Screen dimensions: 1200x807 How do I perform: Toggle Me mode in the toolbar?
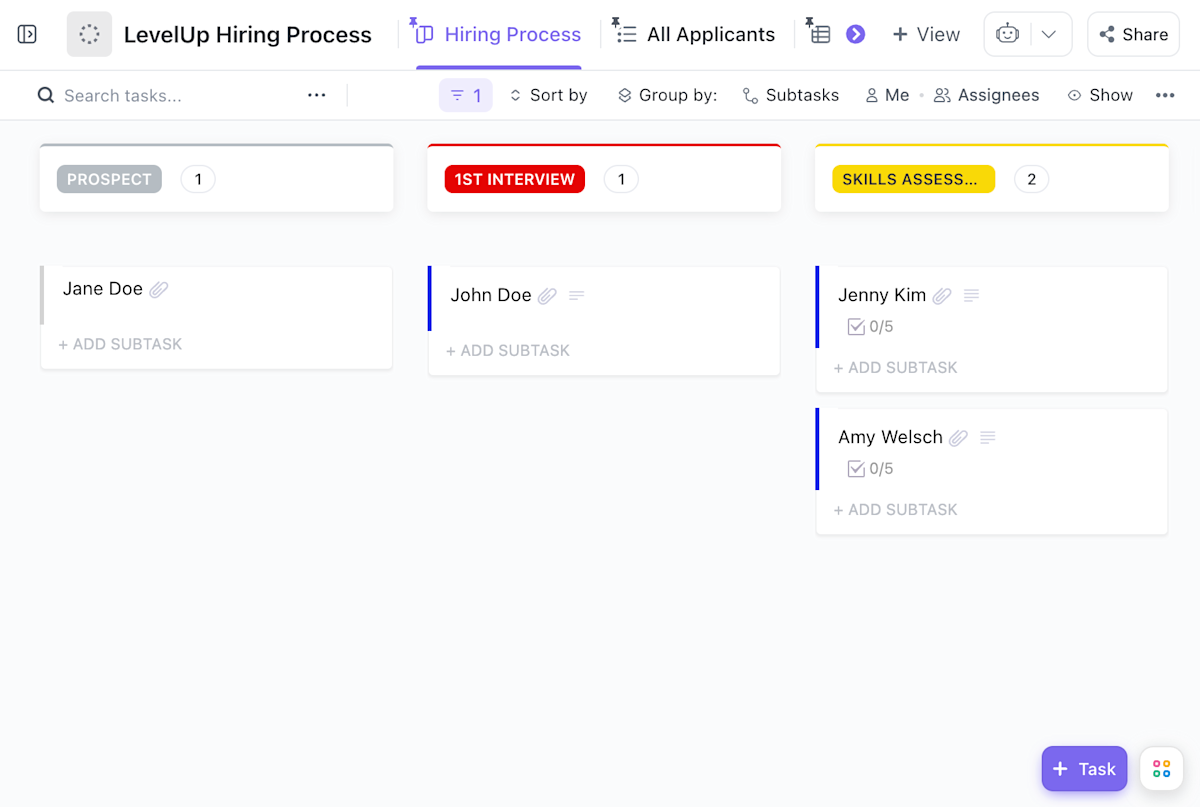(x=886, y=95)
